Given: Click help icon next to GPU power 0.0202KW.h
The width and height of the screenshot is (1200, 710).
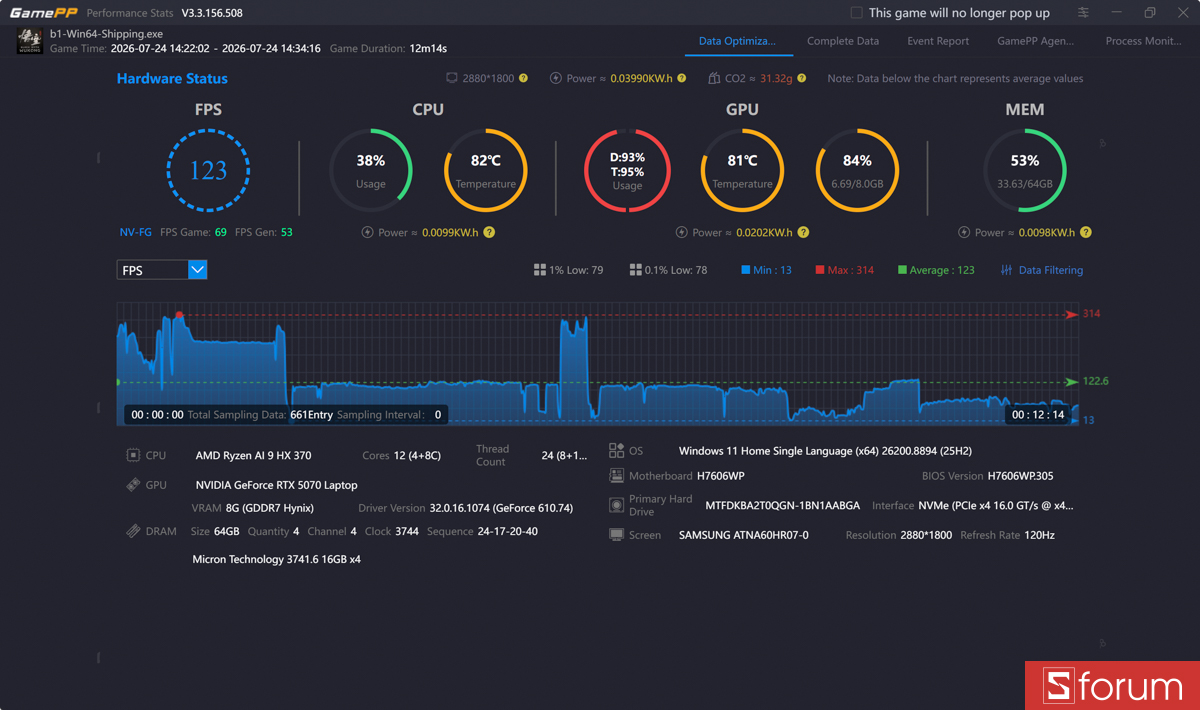Looking at the screenshot, I should (x=803, y=232).
